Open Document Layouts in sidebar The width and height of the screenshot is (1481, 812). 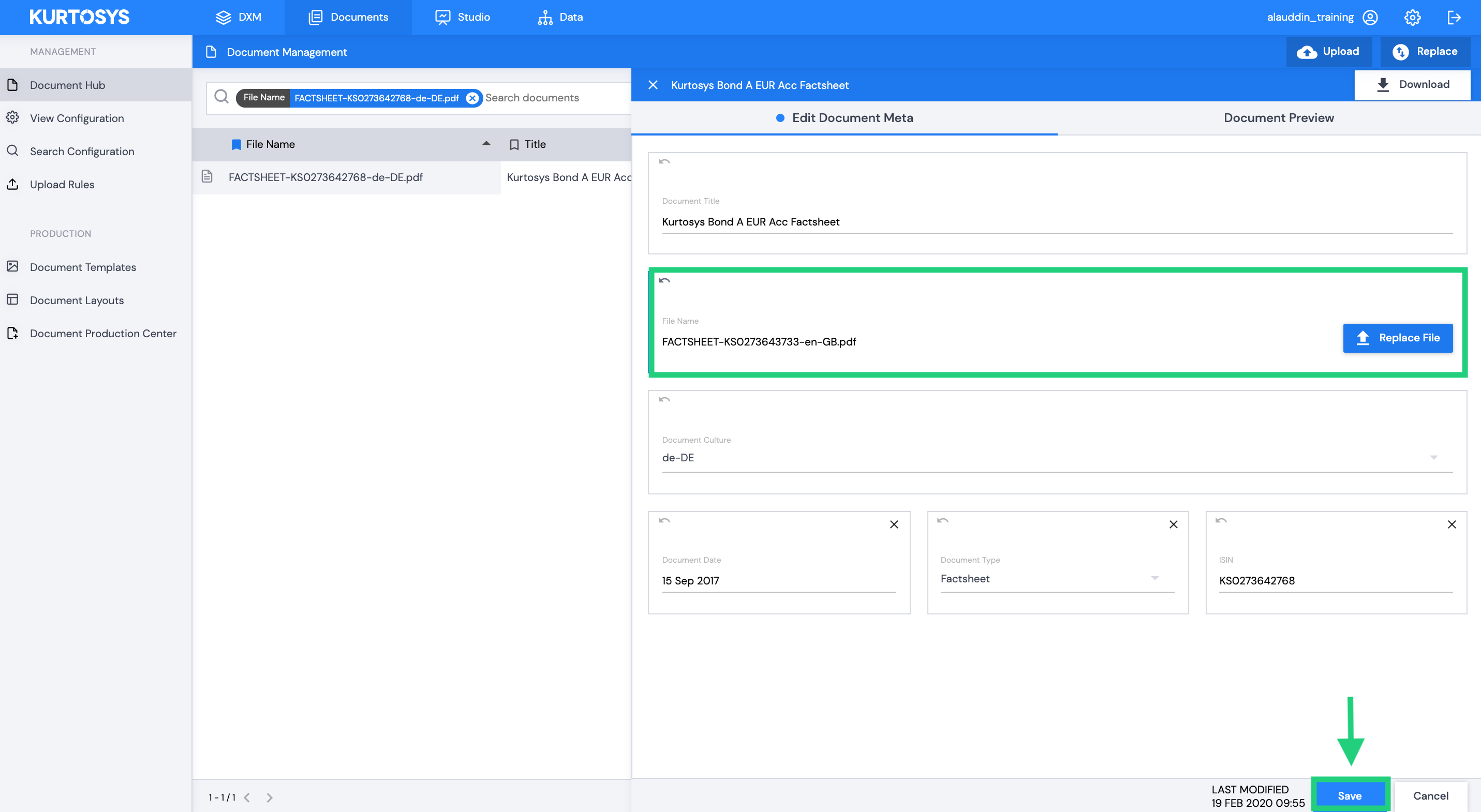coord(95,300)
